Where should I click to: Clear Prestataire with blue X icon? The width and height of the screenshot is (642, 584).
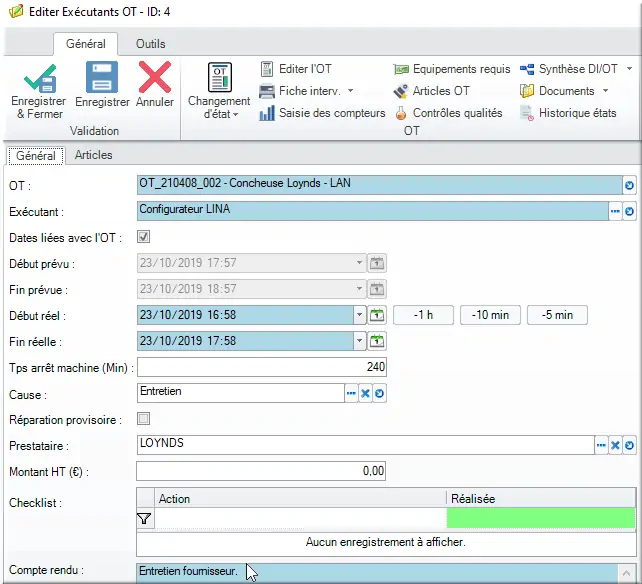click(x=615, y=445)
